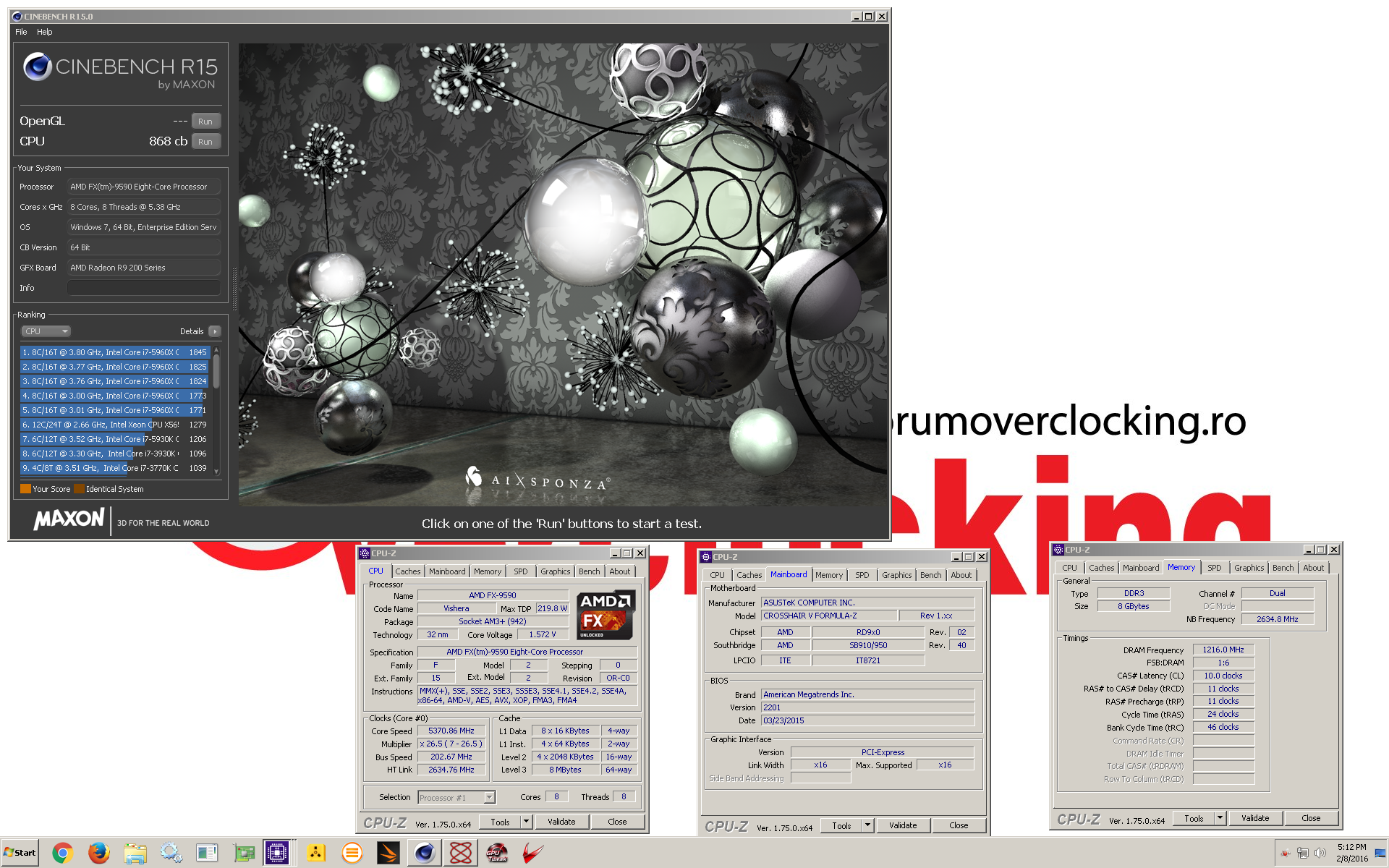Image resolution: width=1389 pixels, height=868 pixels.
Task: Click Validate in right CPU-Z window
Action: [1255, 818]
